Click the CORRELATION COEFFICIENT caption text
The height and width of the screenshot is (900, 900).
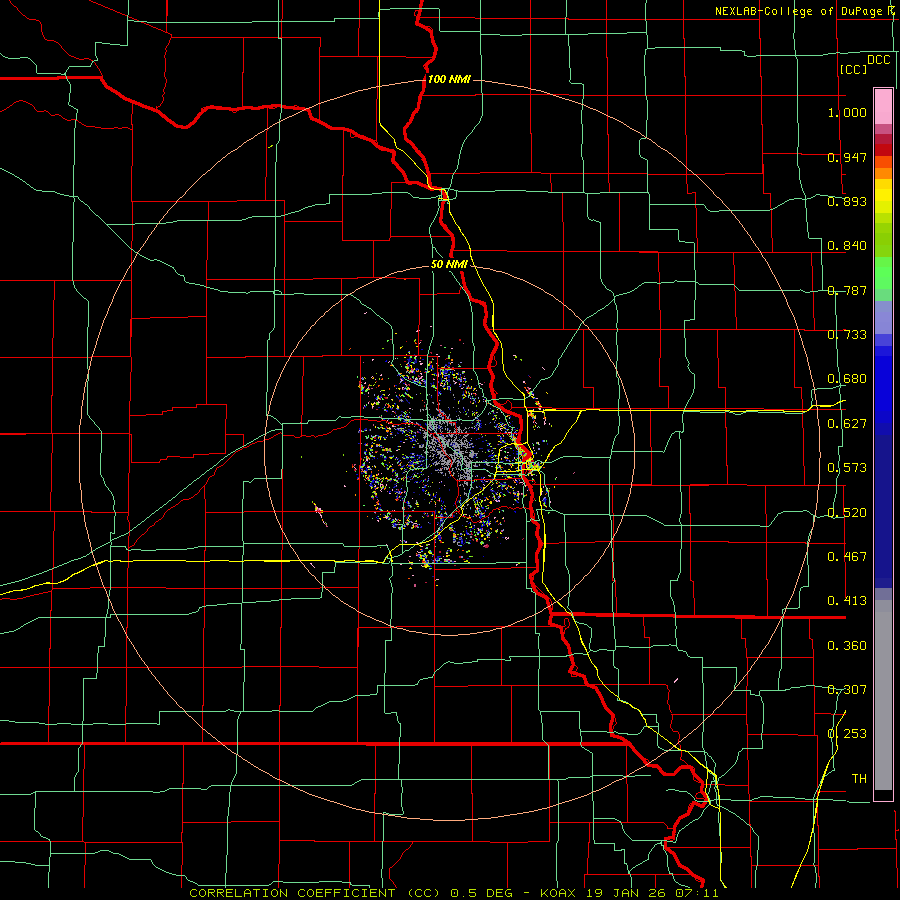click(292, 893)
